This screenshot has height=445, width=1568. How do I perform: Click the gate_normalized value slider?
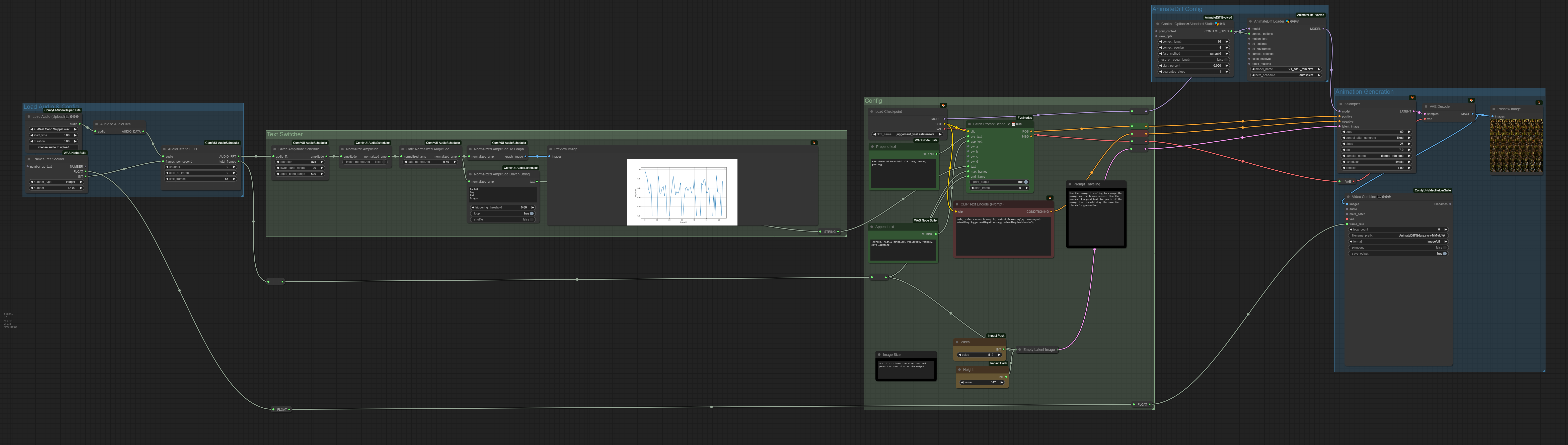point(431,162)
